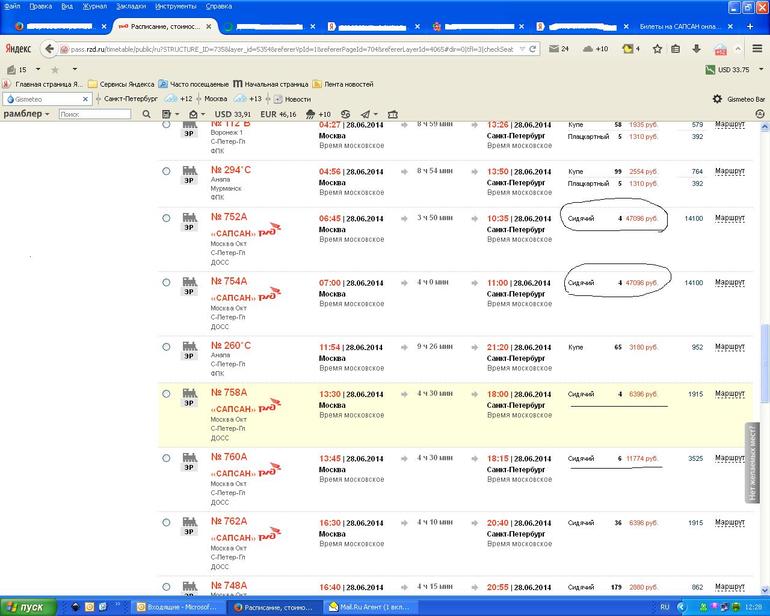Click the train icon for № 752A
The image size is (770, 616).
[x=189, y=217]
